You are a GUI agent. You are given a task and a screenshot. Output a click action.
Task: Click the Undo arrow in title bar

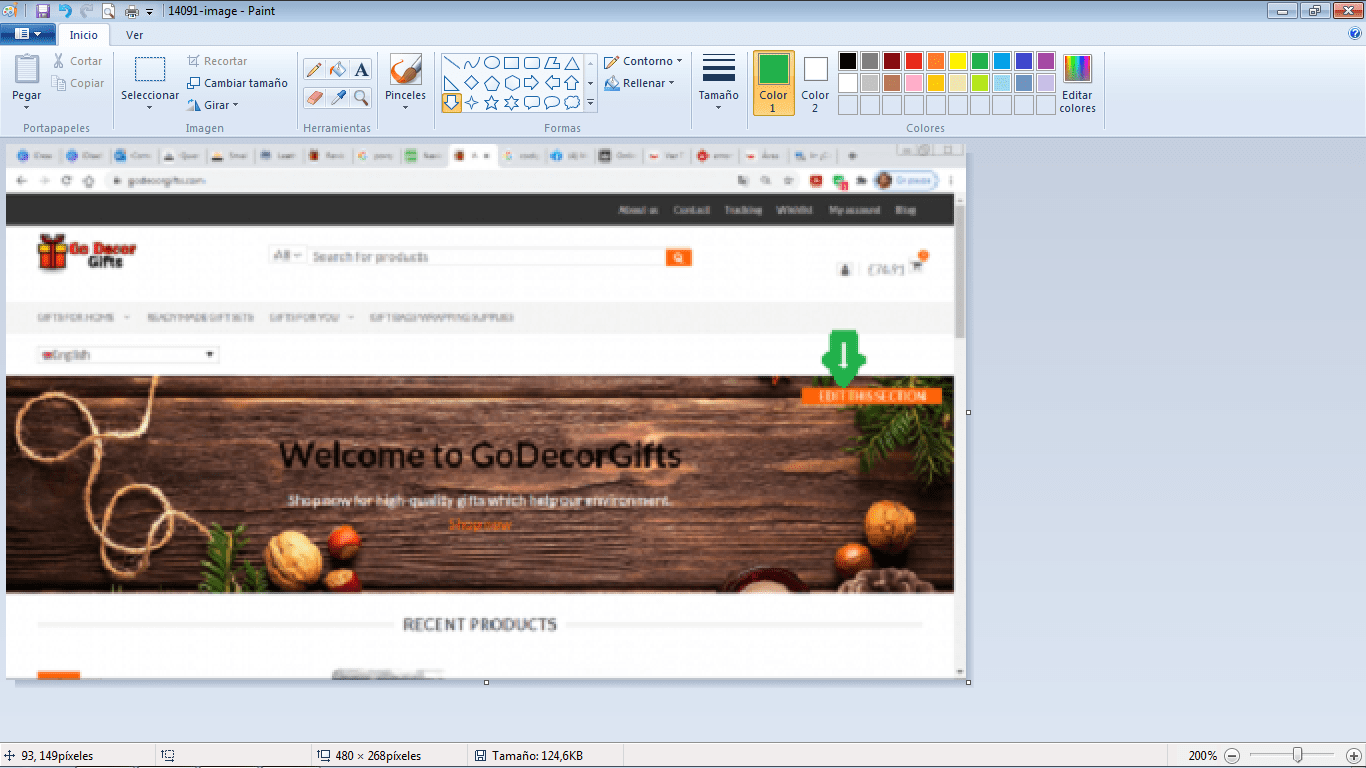click(x=65, y=11)
